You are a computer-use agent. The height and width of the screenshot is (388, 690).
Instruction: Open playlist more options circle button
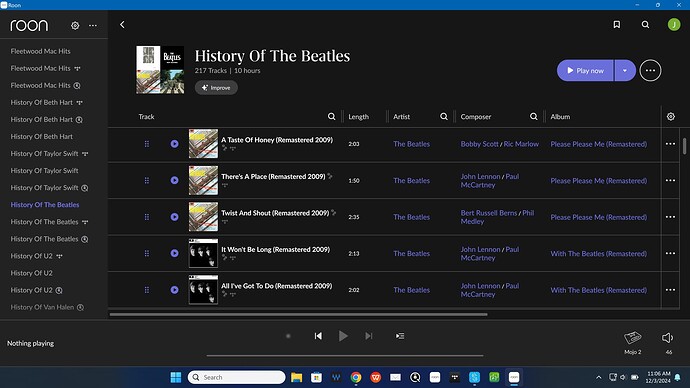(x=650, y=70)
